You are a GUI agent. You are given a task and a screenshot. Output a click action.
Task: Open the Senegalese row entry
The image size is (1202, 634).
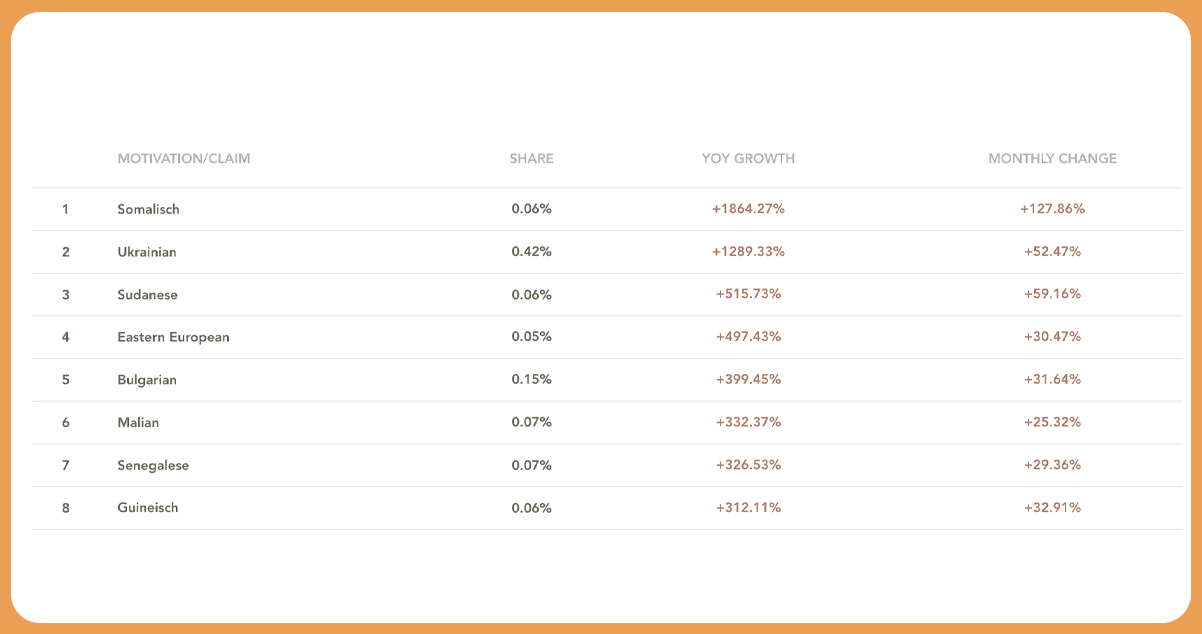153,466
